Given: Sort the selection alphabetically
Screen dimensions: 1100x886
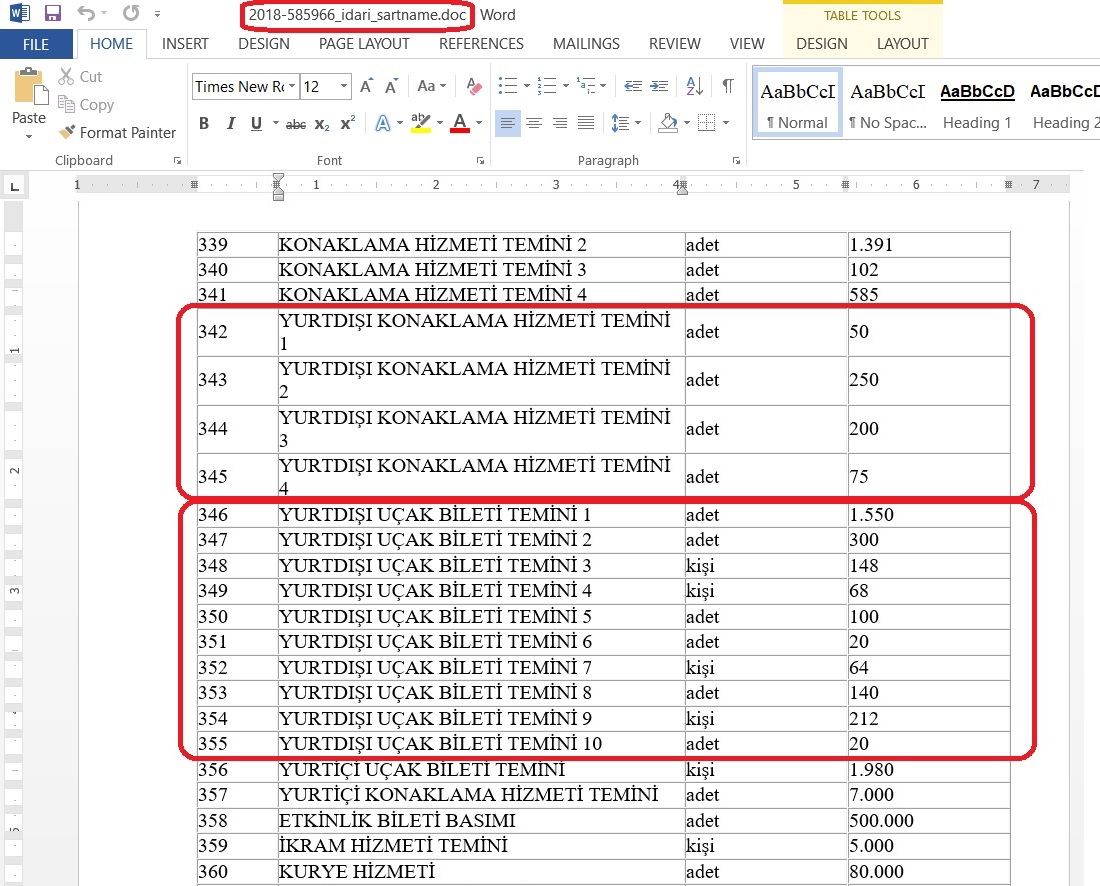Looking at the screenshot, I should [x=694, y=86].
